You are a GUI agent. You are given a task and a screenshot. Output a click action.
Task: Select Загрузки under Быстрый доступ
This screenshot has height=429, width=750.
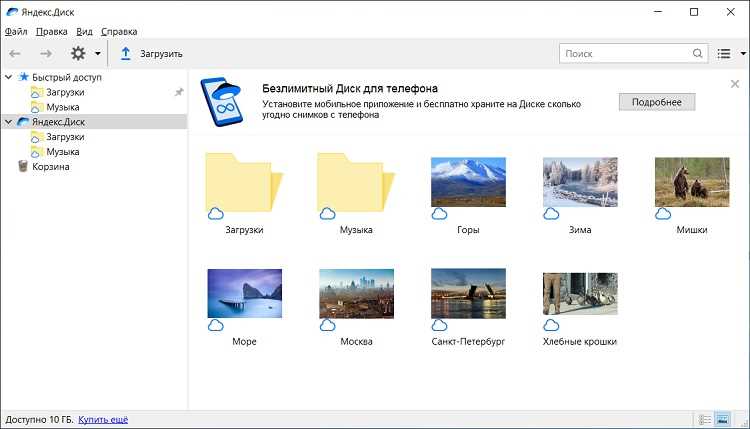(x=65, y=92)
